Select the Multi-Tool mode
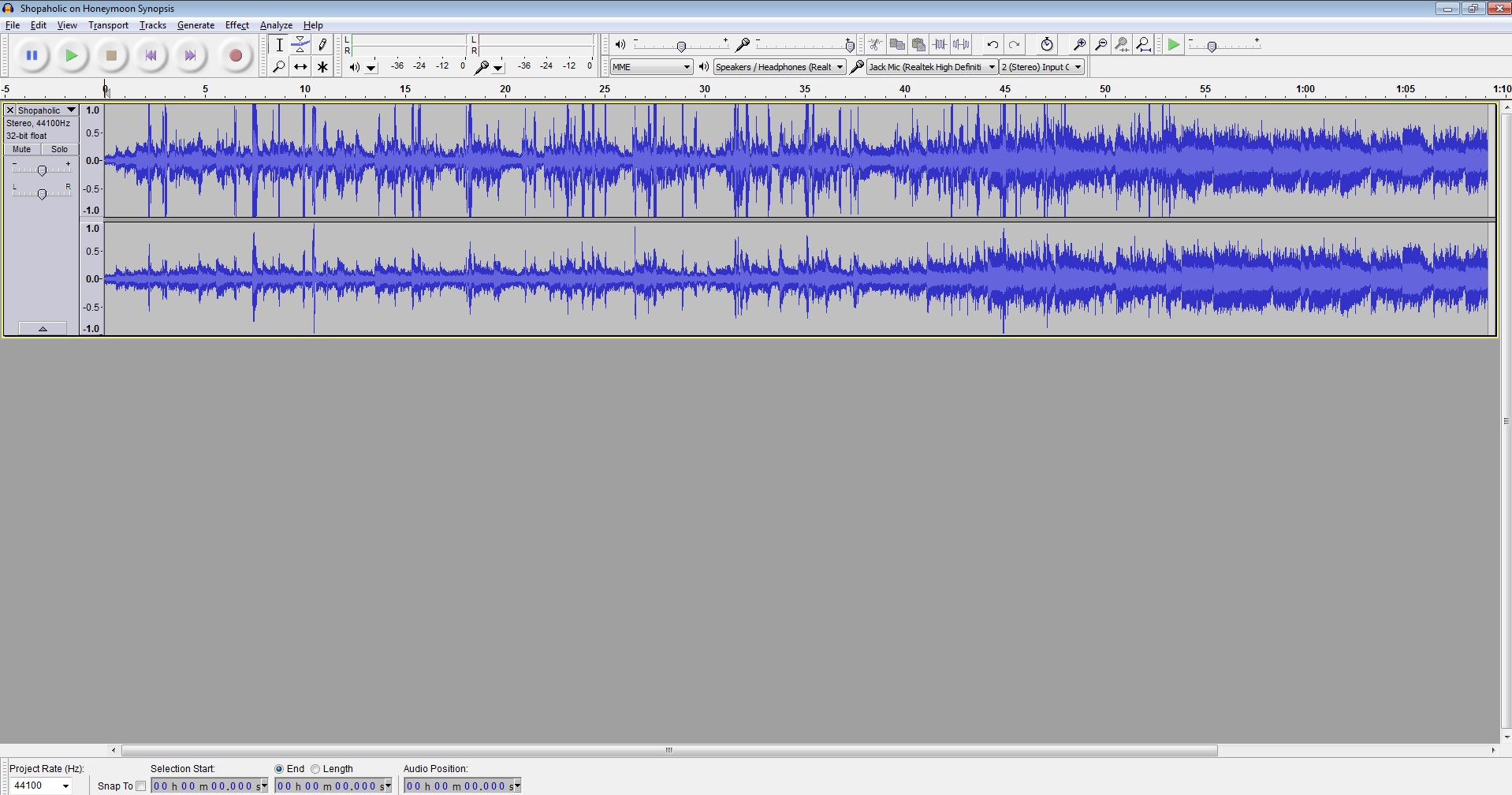This screenshot has width=1512, height=795. [x=322, y=66]
